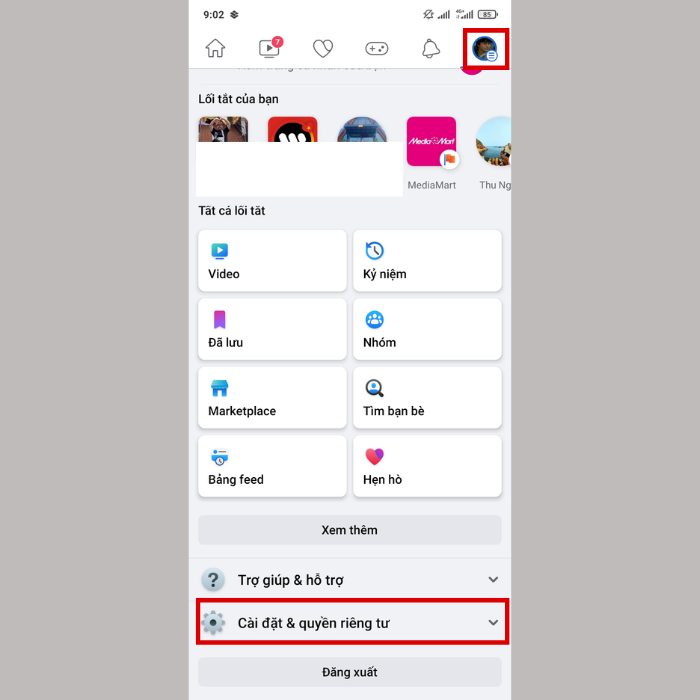The image size is (700, 700).
Task: Open the Hẹn hò dating card
Action: tap(427, 466)
